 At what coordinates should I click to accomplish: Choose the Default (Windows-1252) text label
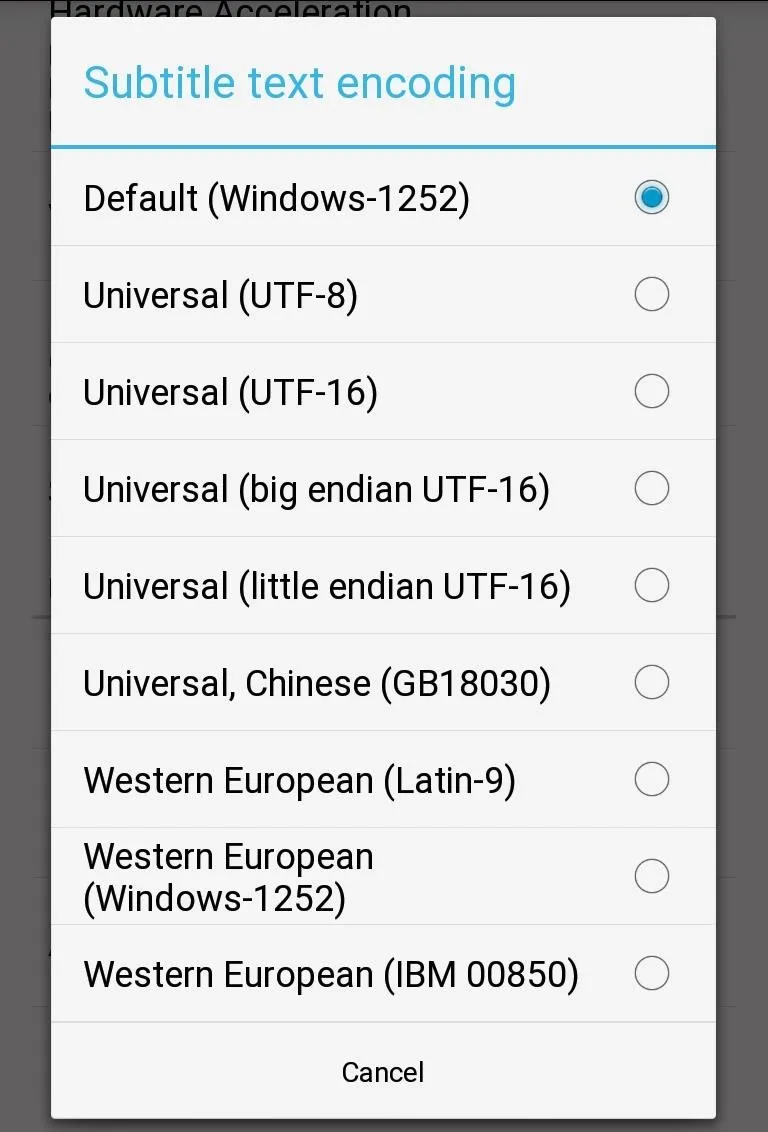tap(276, 199)
